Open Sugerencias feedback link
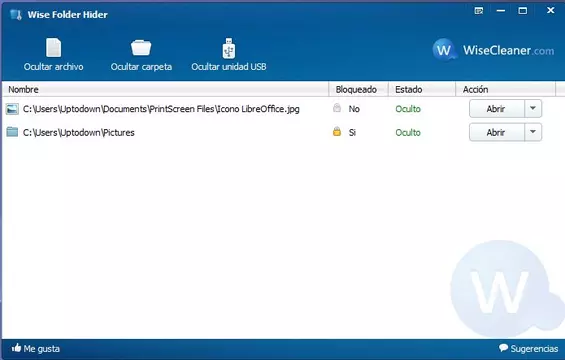 click(x=528, y=348)
